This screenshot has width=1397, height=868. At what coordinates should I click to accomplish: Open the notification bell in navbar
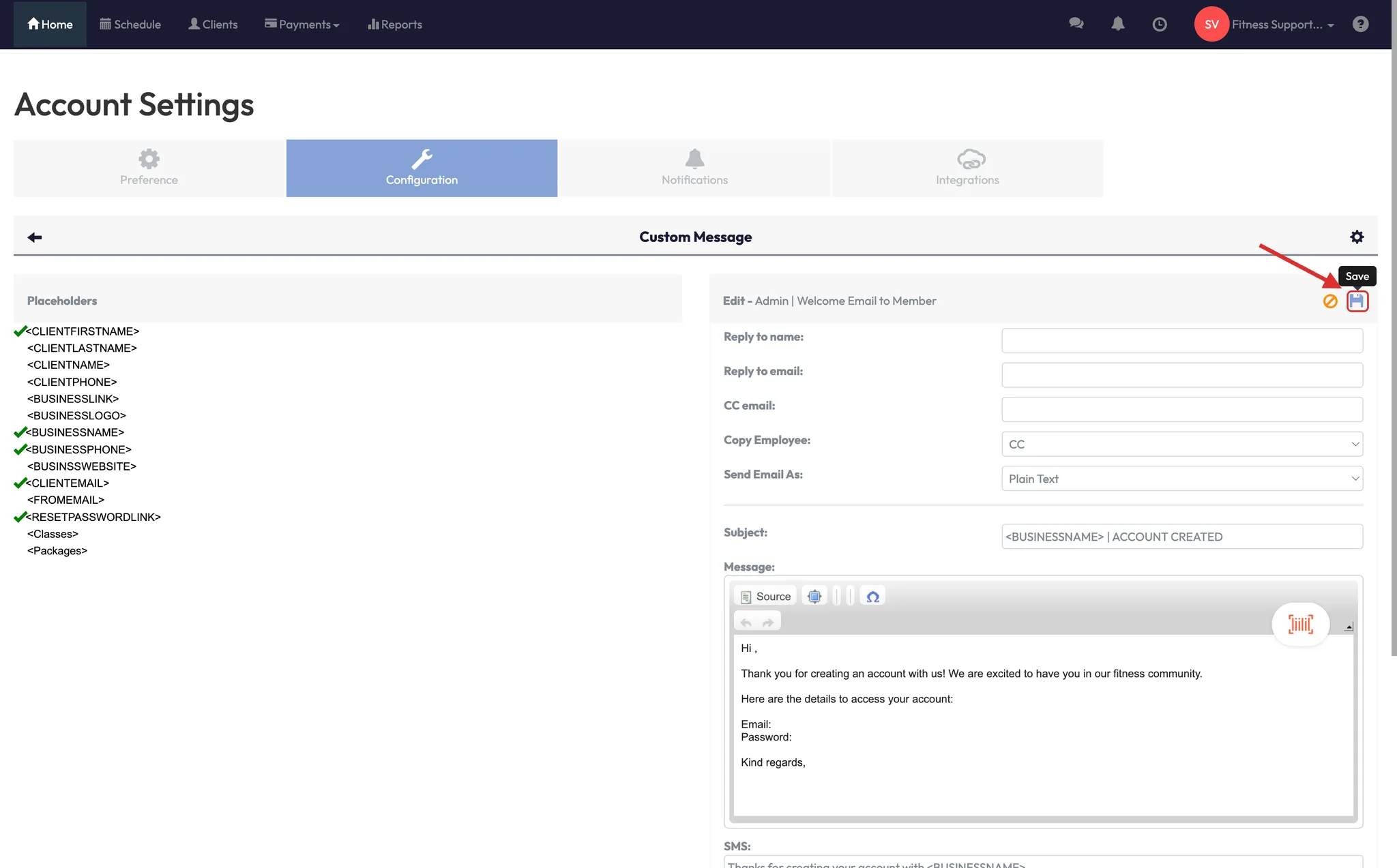pos(1117,24)
